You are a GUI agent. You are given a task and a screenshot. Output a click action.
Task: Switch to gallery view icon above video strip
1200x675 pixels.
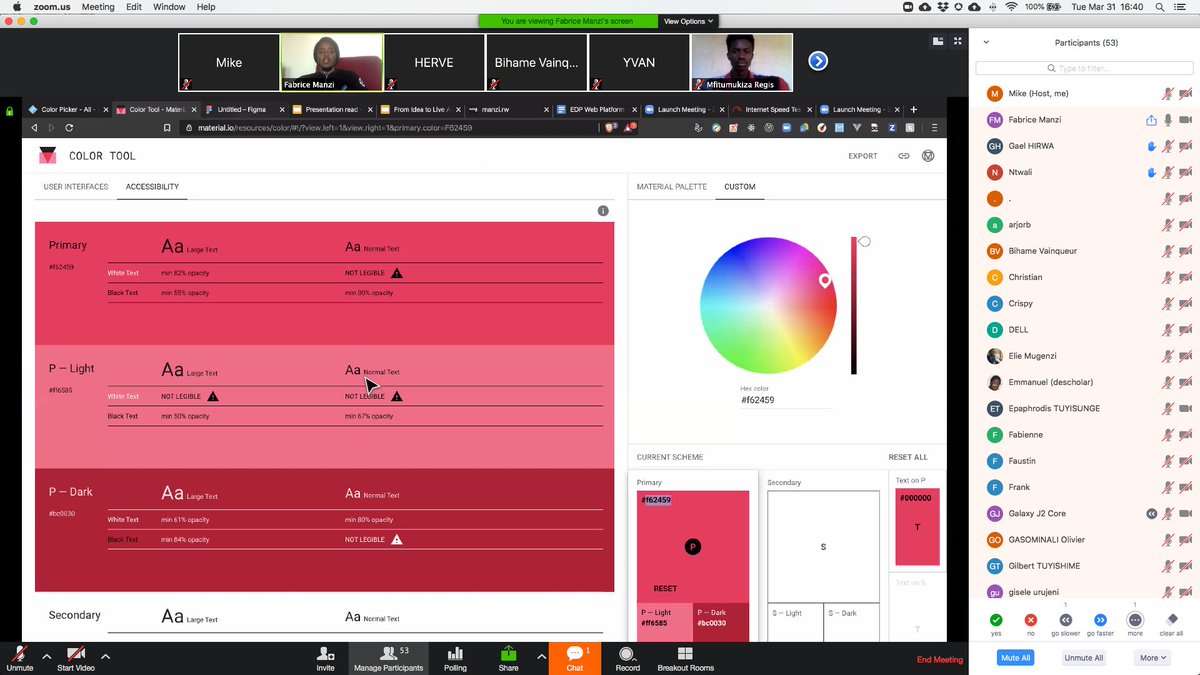pos(938,41)
